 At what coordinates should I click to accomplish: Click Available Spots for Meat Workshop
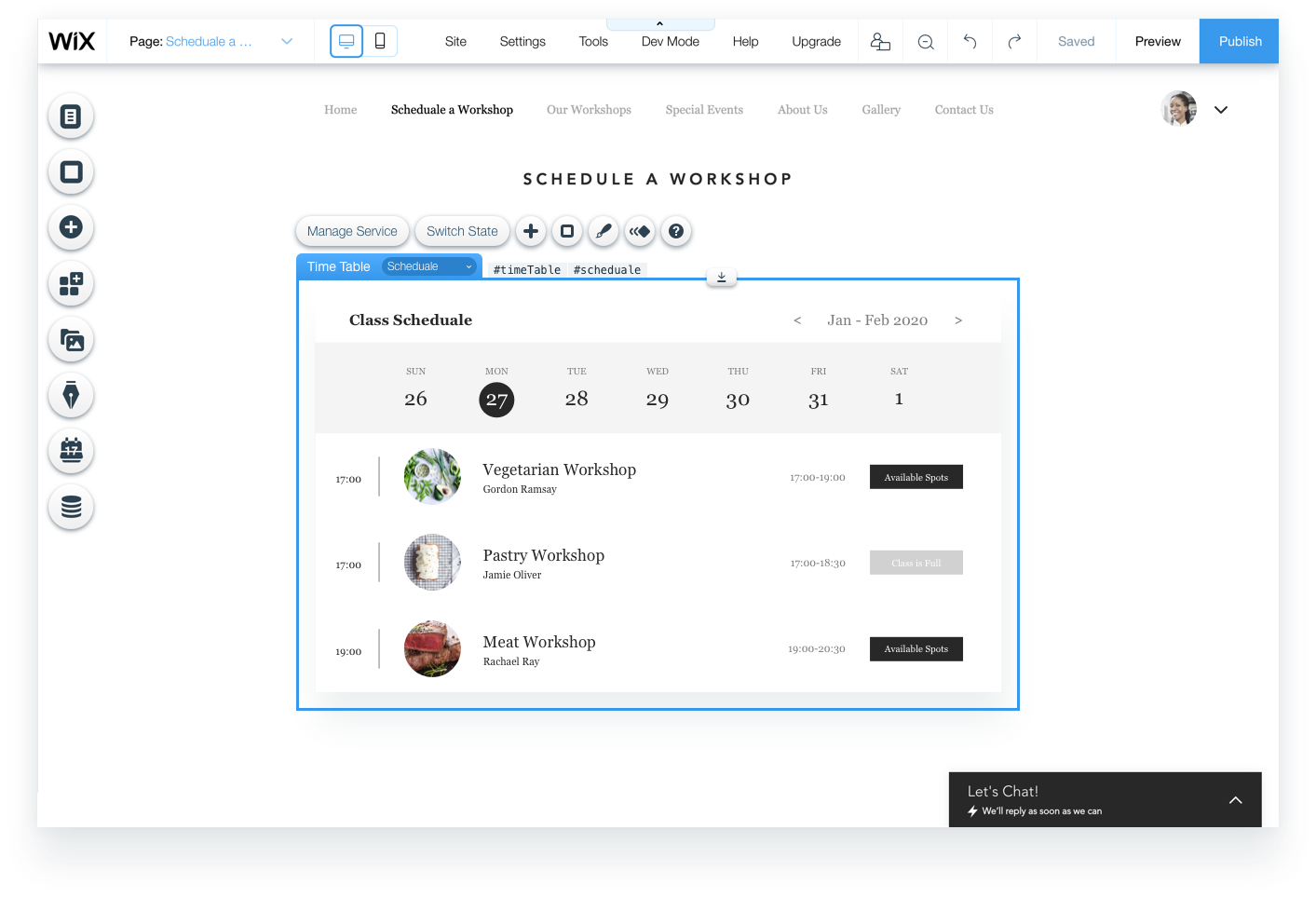[x=916, y=648]
